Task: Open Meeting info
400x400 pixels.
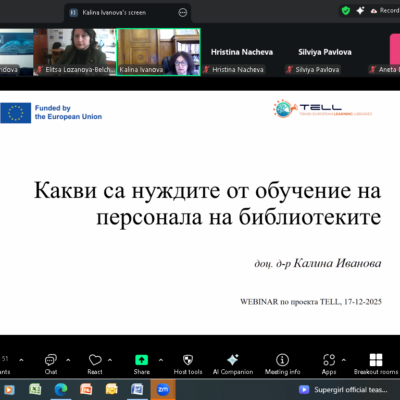Action: coord(282,364)
